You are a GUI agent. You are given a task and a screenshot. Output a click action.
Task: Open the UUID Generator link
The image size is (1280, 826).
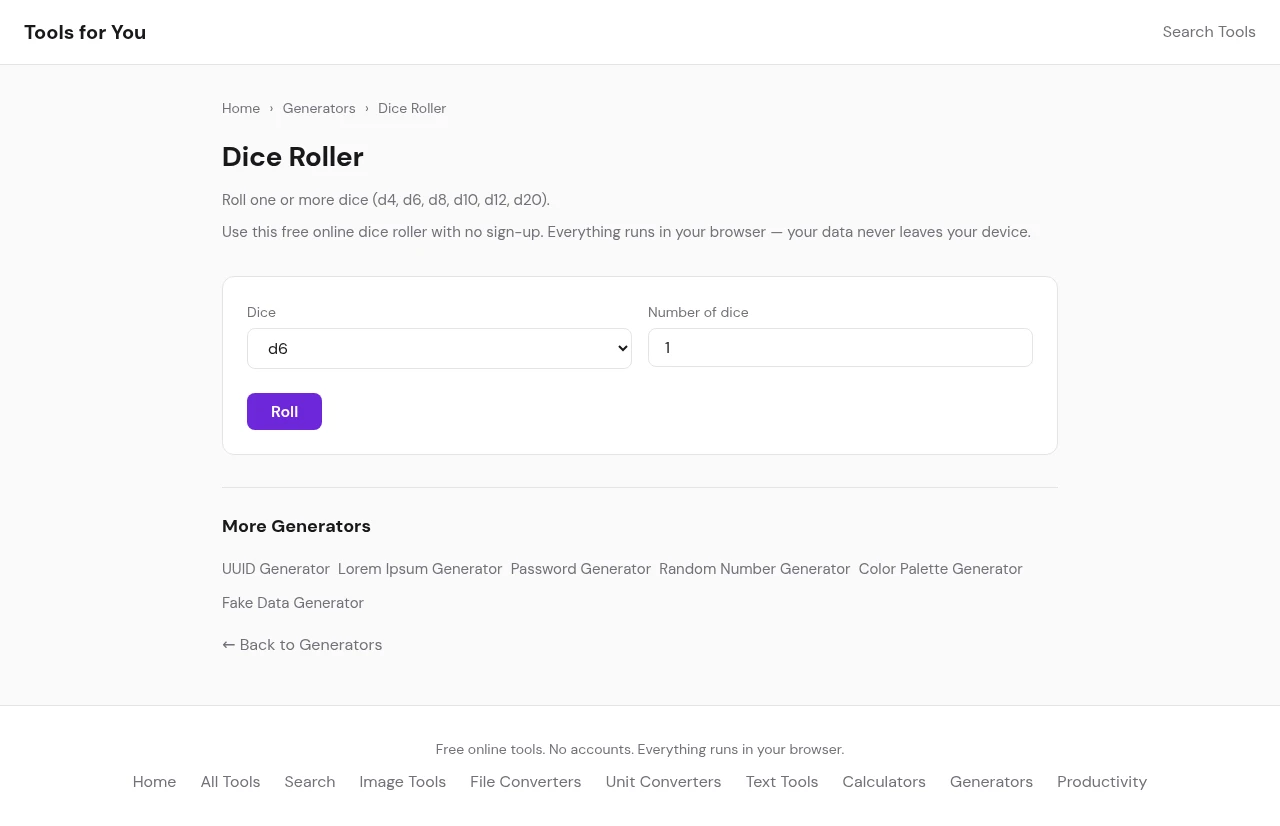pyautogui.click(x=276, y=569)
